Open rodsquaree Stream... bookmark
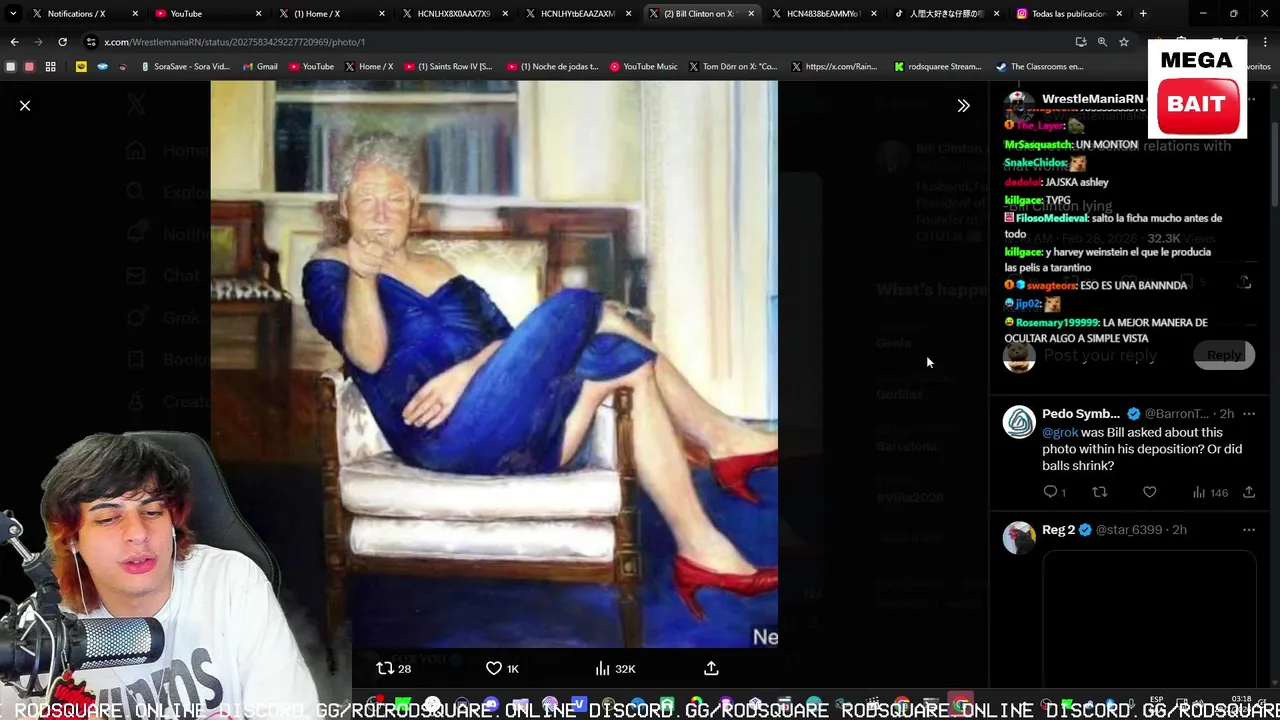 pos(938,67)
